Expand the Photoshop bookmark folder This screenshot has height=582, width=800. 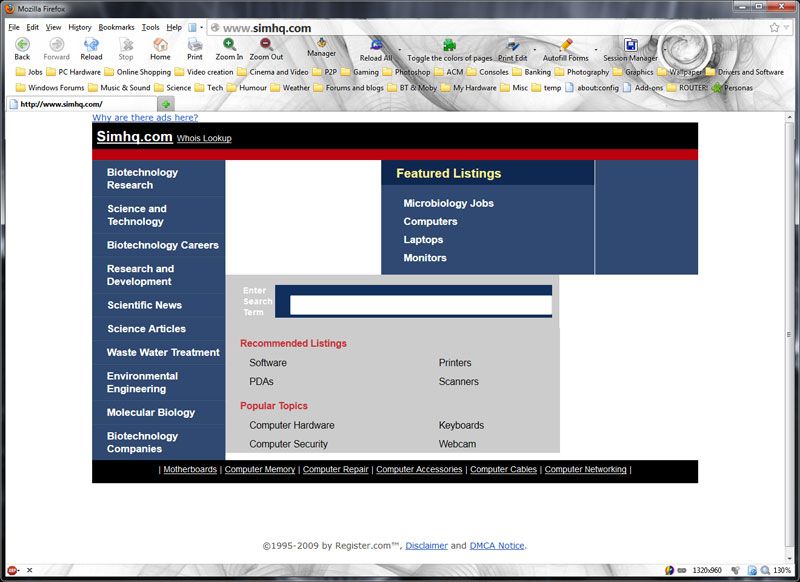(x=407, y=72)
